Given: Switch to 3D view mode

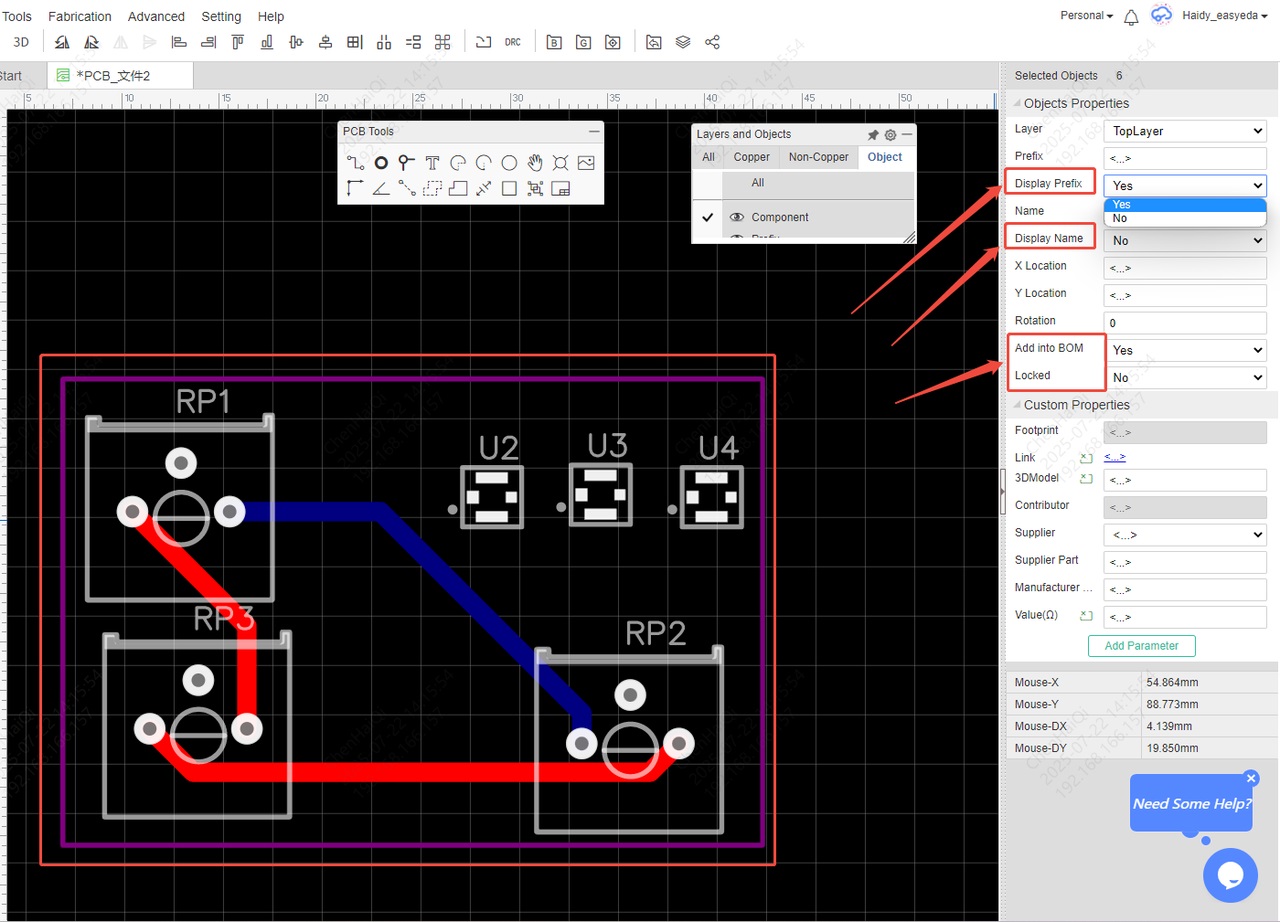Looking at the screenshot, I should [x=20, y=41].
